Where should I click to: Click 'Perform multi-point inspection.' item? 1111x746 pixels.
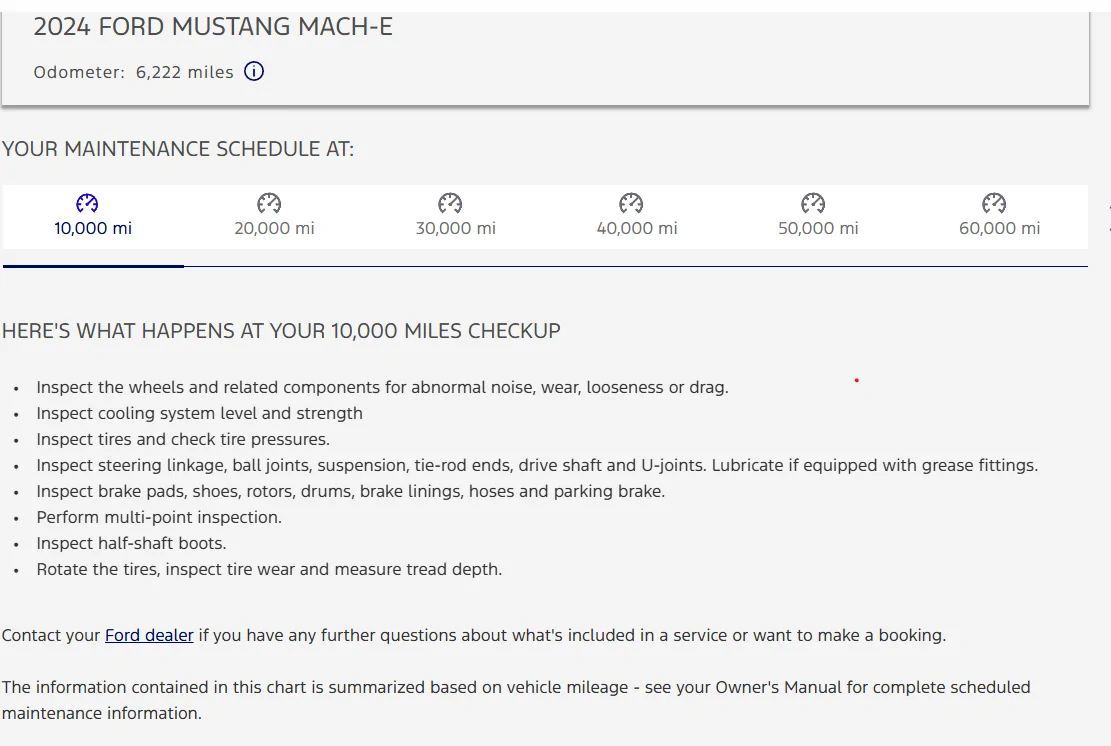[x=159, y=518]
